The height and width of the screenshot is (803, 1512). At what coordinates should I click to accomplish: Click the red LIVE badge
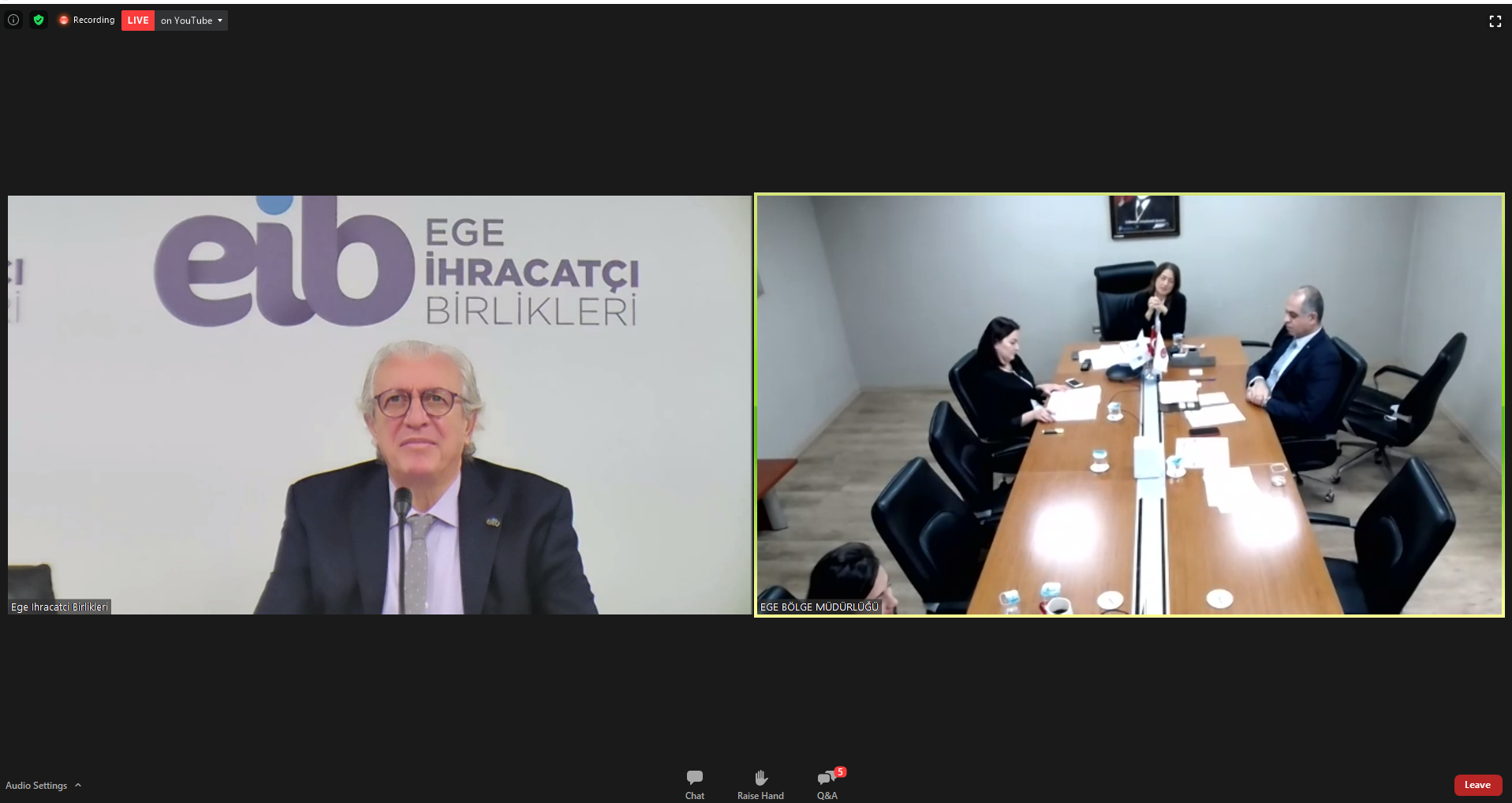click(138, 21)
